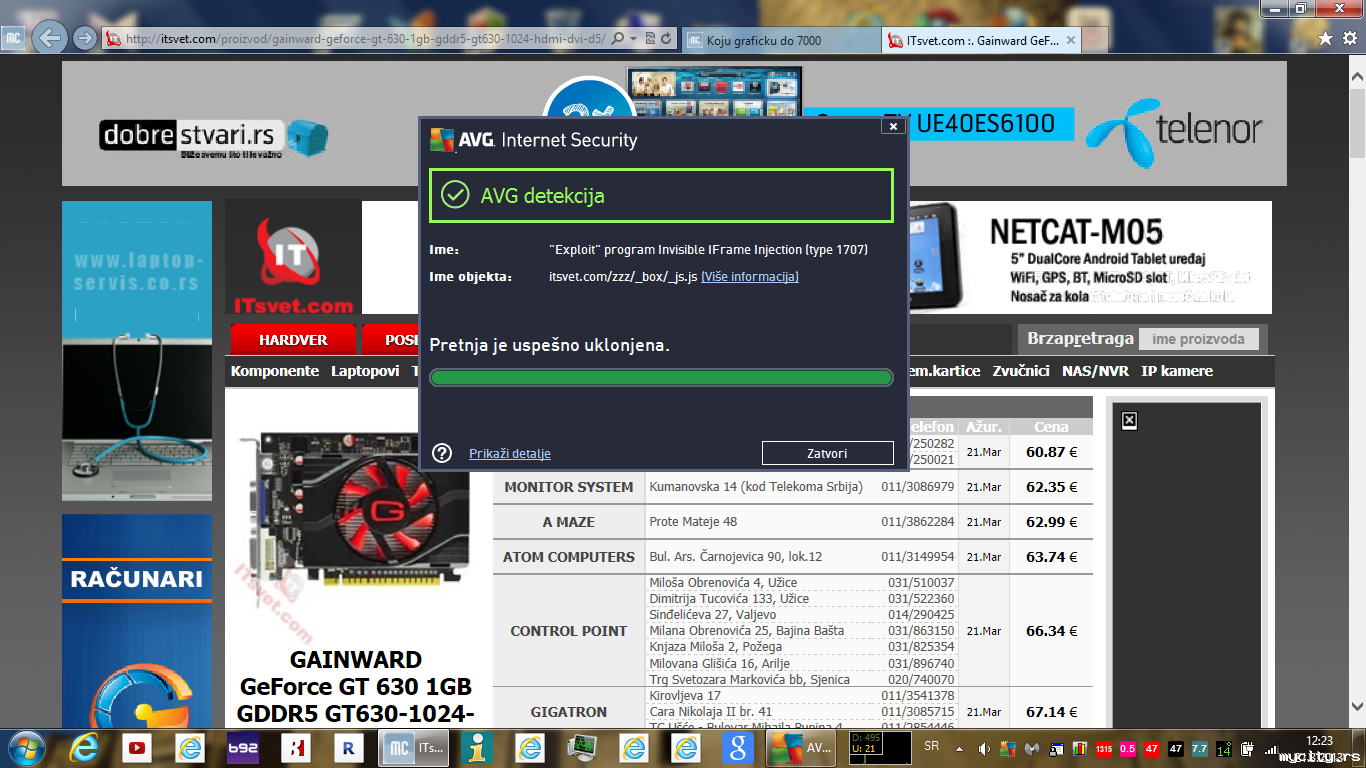The height and width of the screenshot is (768, 1366).
Task: Click the laptop-servis.co.rs side ad
Action: click(137, 350)
